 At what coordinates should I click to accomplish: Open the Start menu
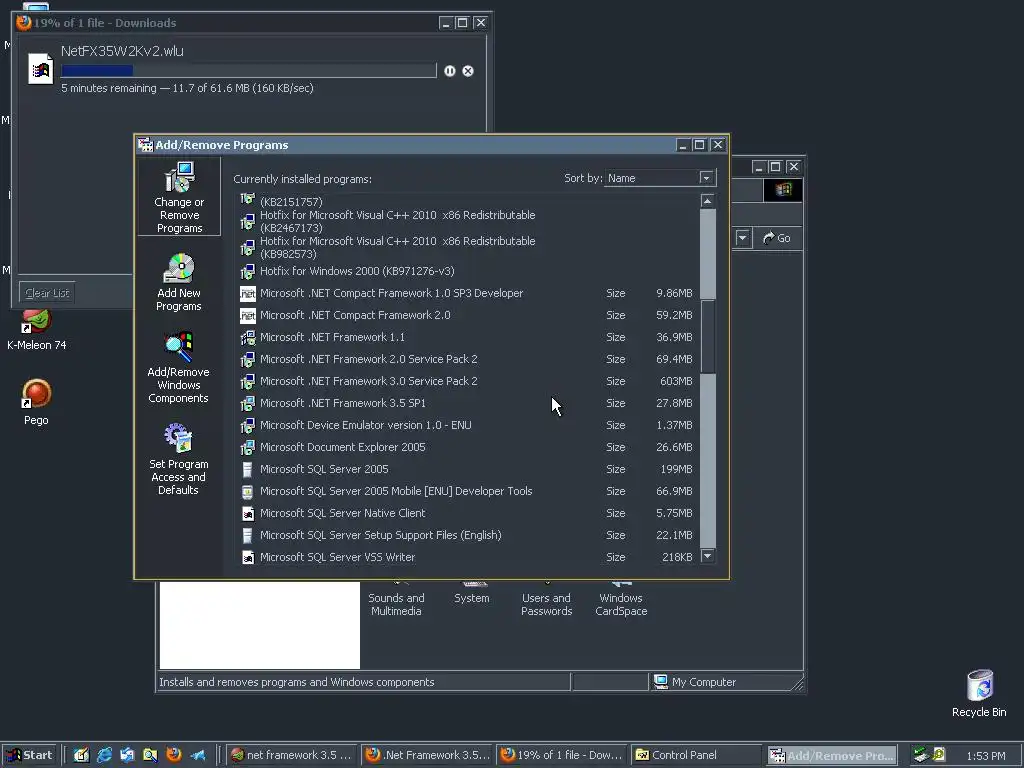coord(30,755)
